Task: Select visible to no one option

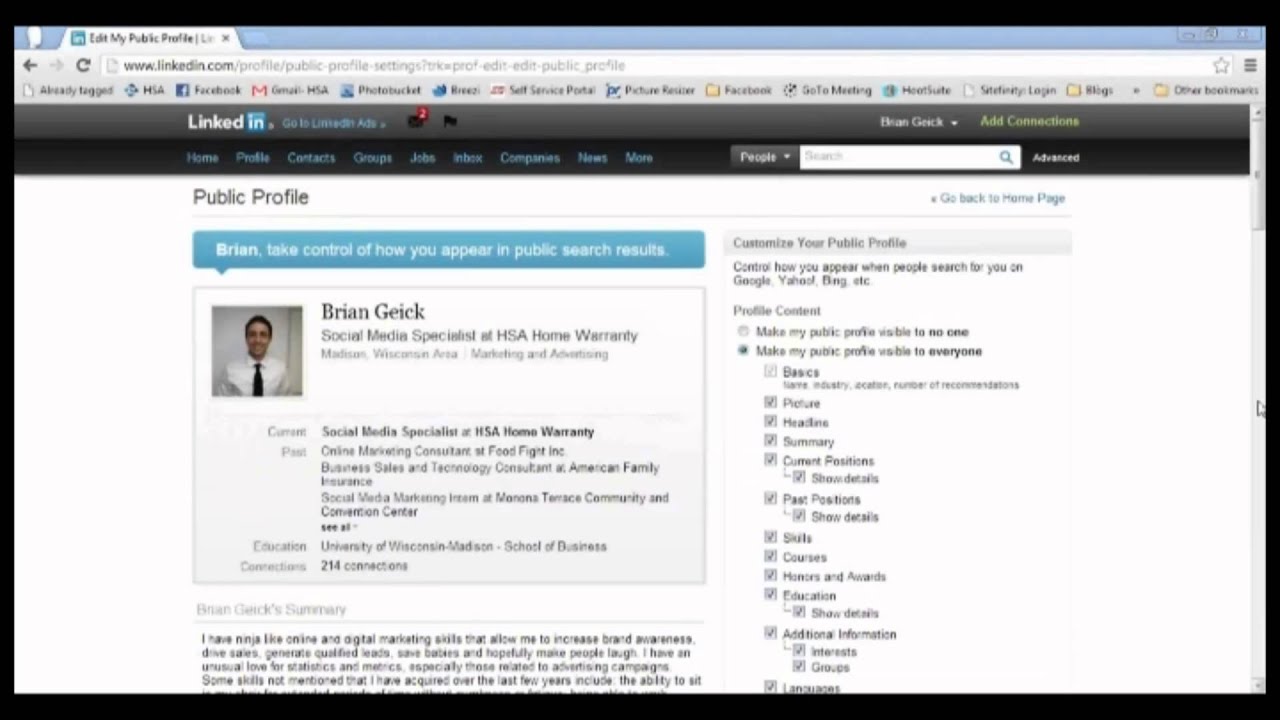Action: pyautogui.click(x=742, y=332)
